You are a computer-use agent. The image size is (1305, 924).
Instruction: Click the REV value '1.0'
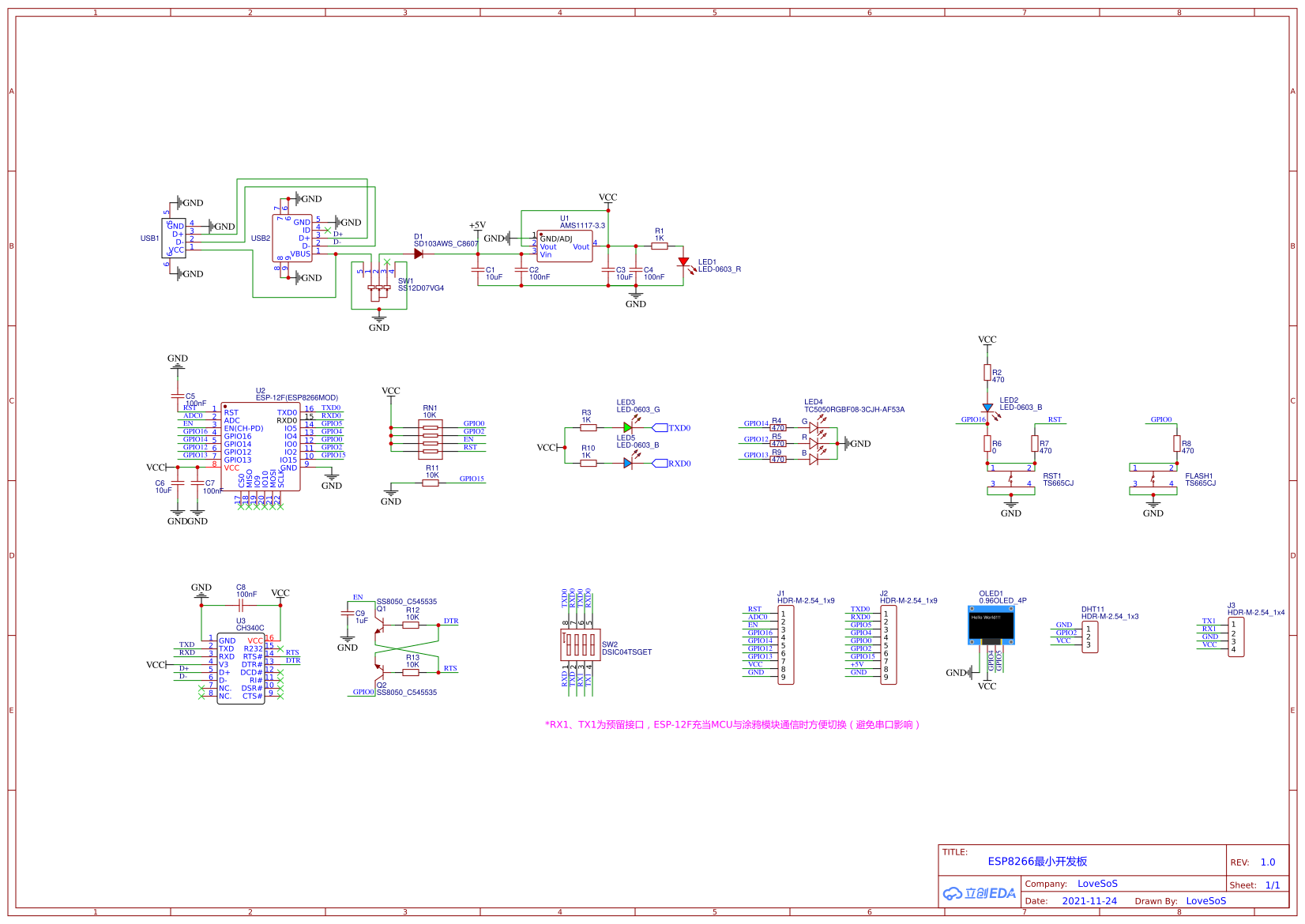click(x=1268, y=862)
